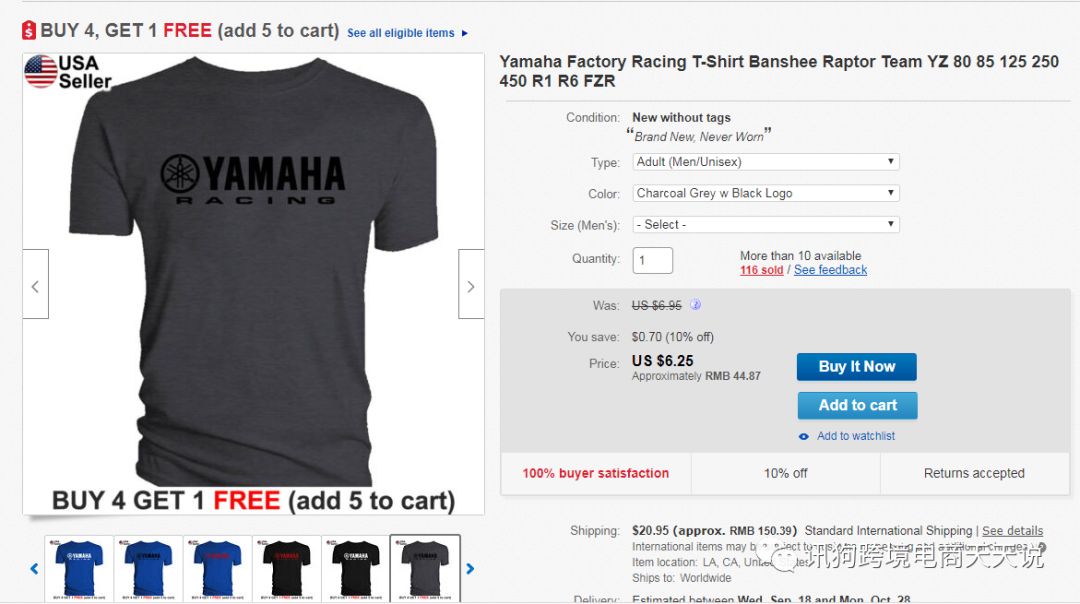Click the Buy It Now button
This screenshot has height=604, width=1080.
(856, 367)
